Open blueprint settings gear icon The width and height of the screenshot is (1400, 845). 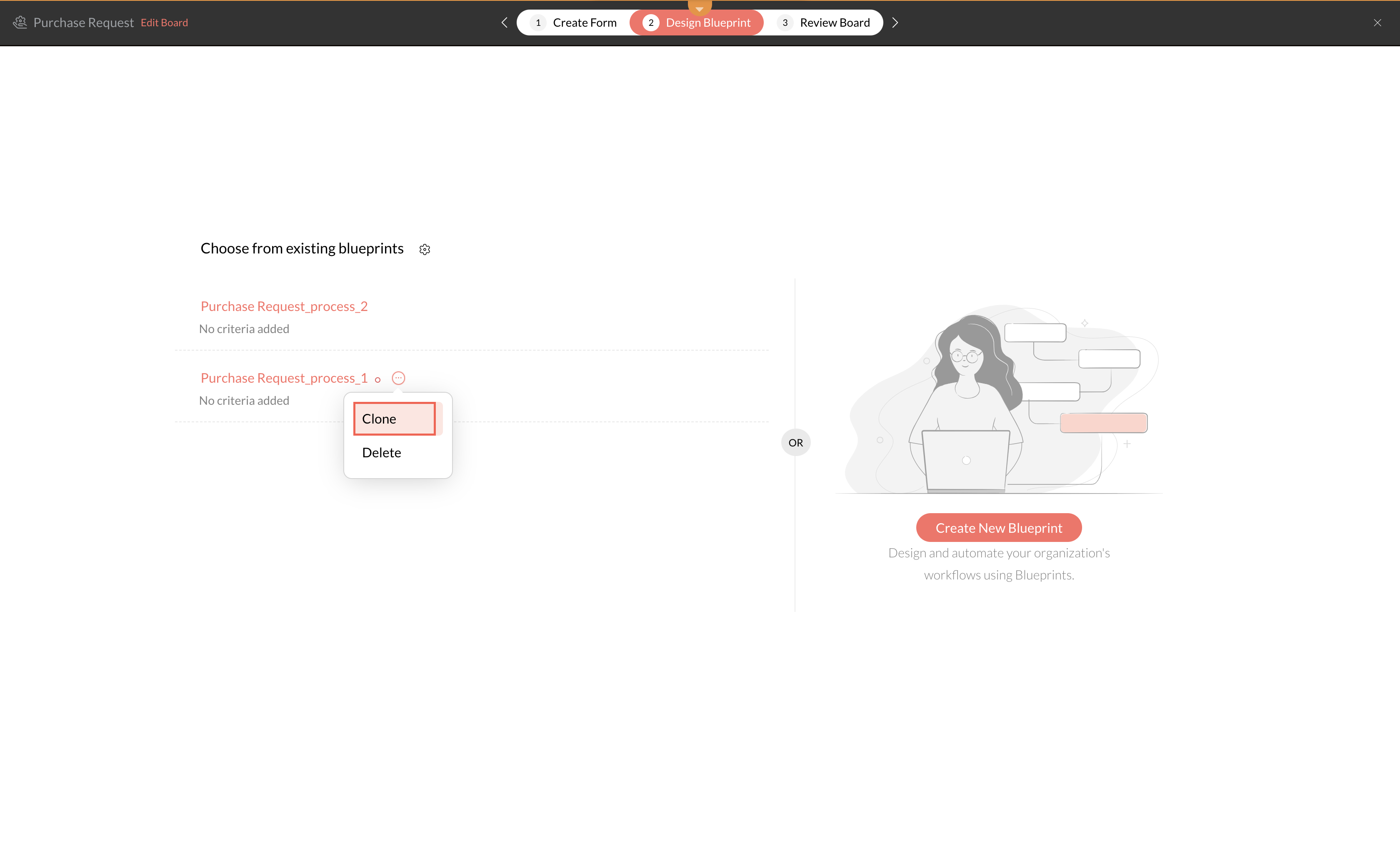click(425, 250)
